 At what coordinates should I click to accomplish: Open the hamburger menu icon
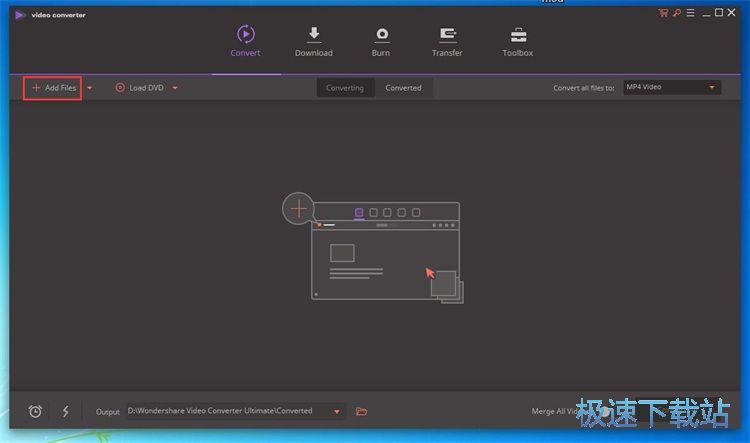point(690,13)
